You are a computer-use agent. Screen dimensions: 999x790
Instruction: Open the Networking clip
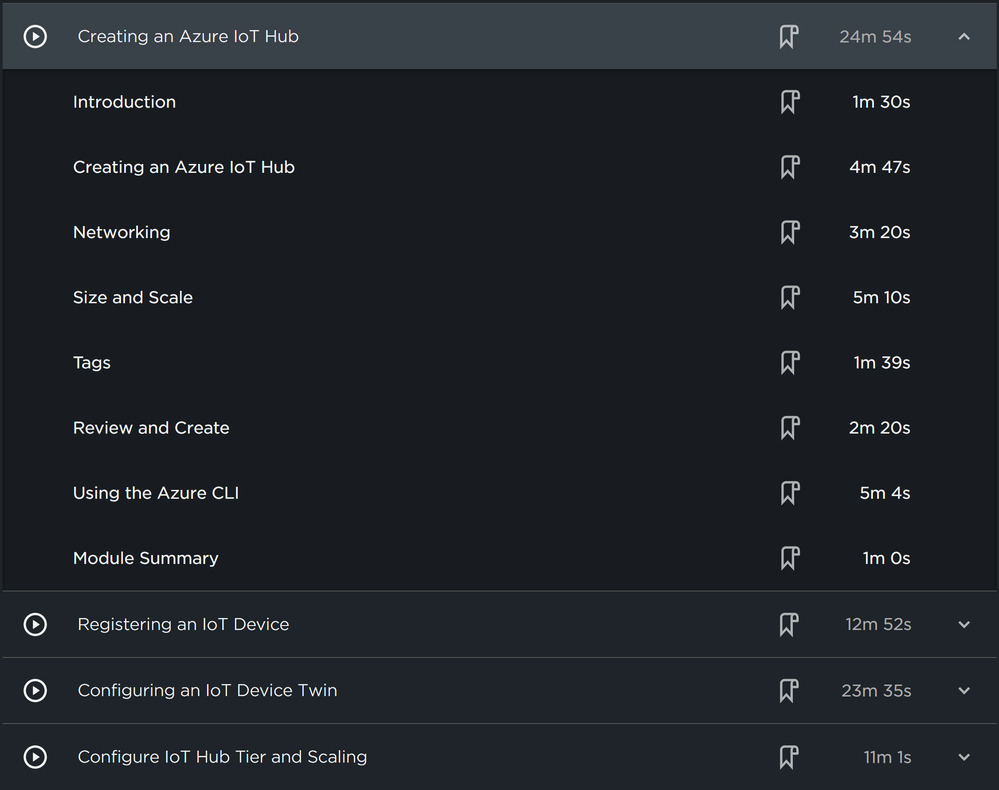(x=121, y=233)
